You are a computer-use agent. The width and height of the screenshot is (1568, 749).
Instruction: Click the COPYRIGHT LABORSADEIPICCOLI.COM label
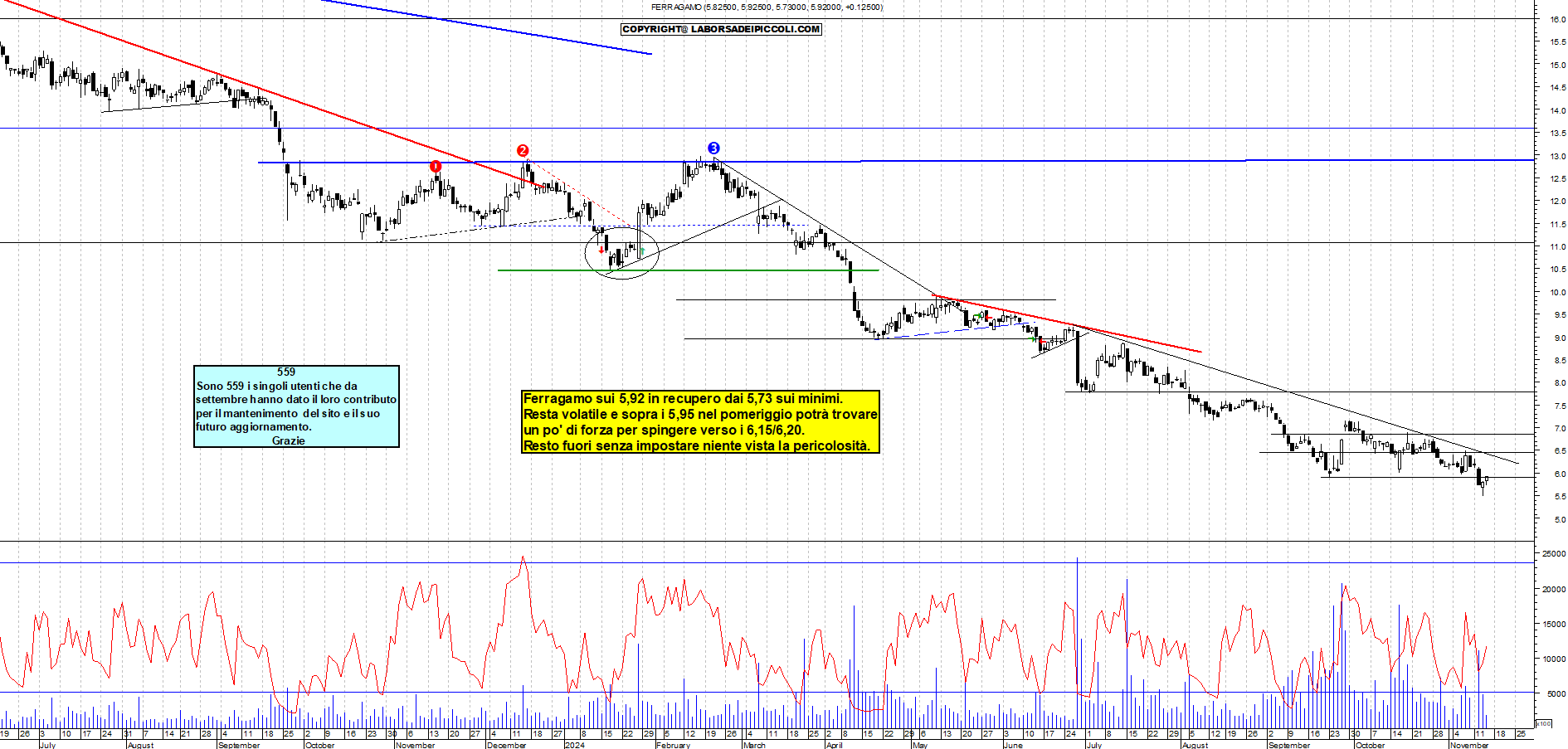point(722,29)
